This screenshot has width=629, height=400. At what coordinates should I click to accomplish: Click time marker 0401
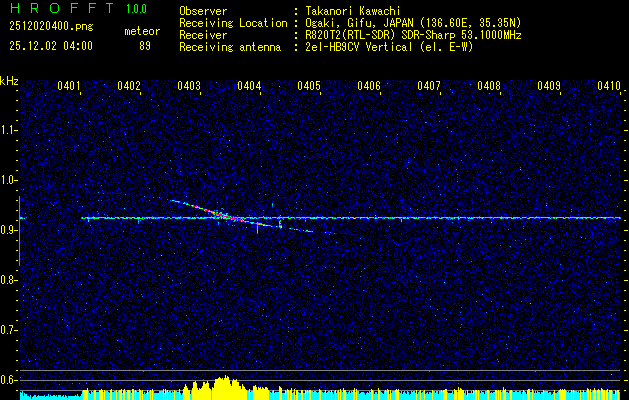[x=69, y=86]
